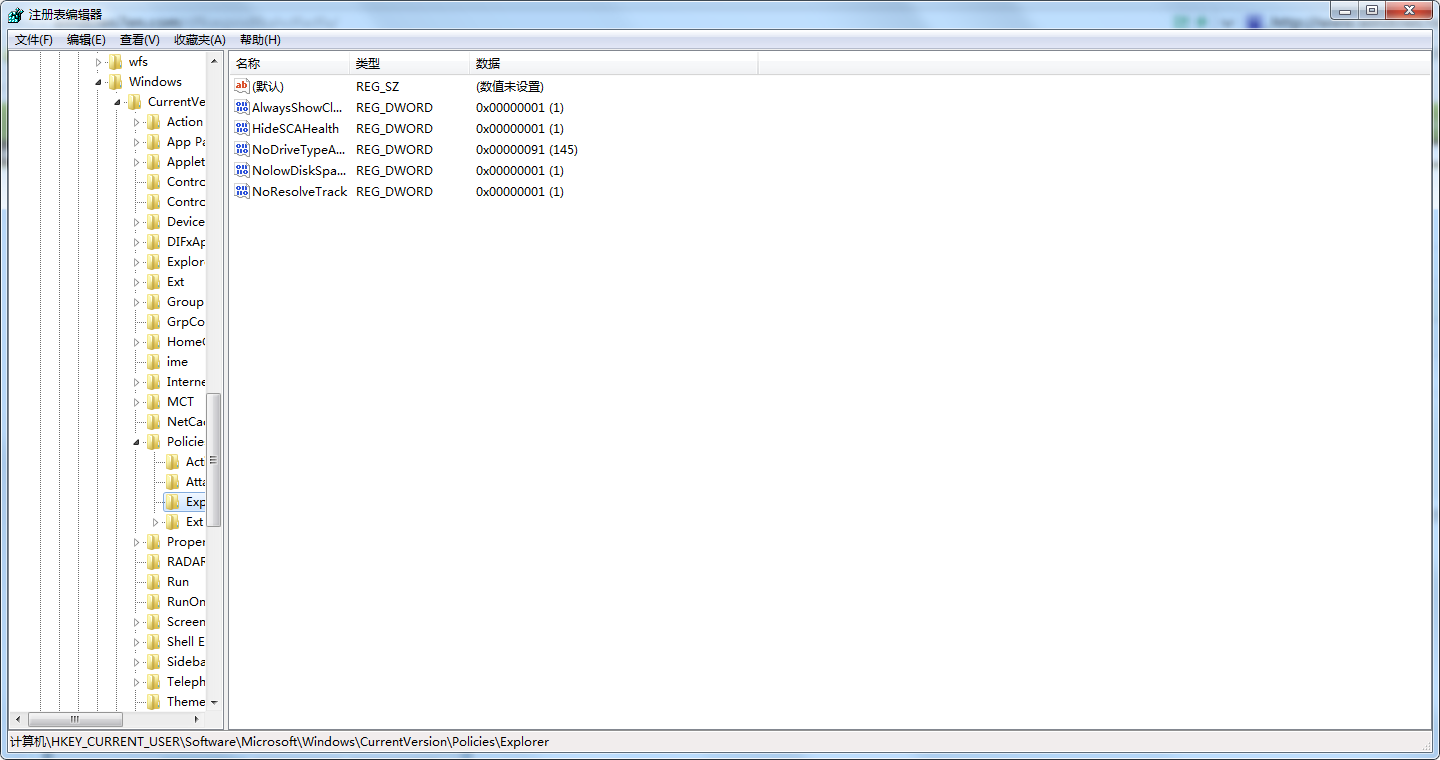
Task: Click the tree vertical scrollbar down arrow
Action: (214, 703)
